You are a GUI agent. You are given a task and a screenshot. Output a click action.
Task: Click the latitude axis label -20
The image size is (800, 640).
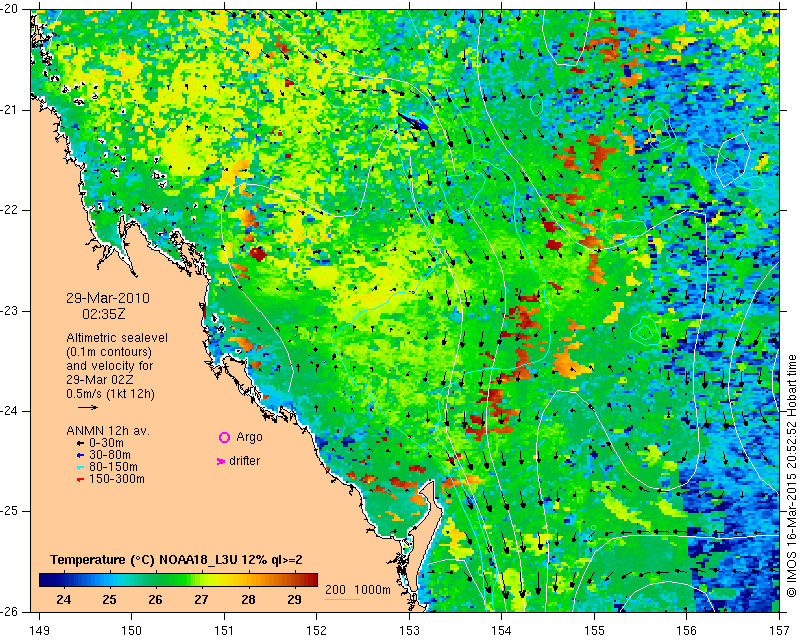[10, 9]
